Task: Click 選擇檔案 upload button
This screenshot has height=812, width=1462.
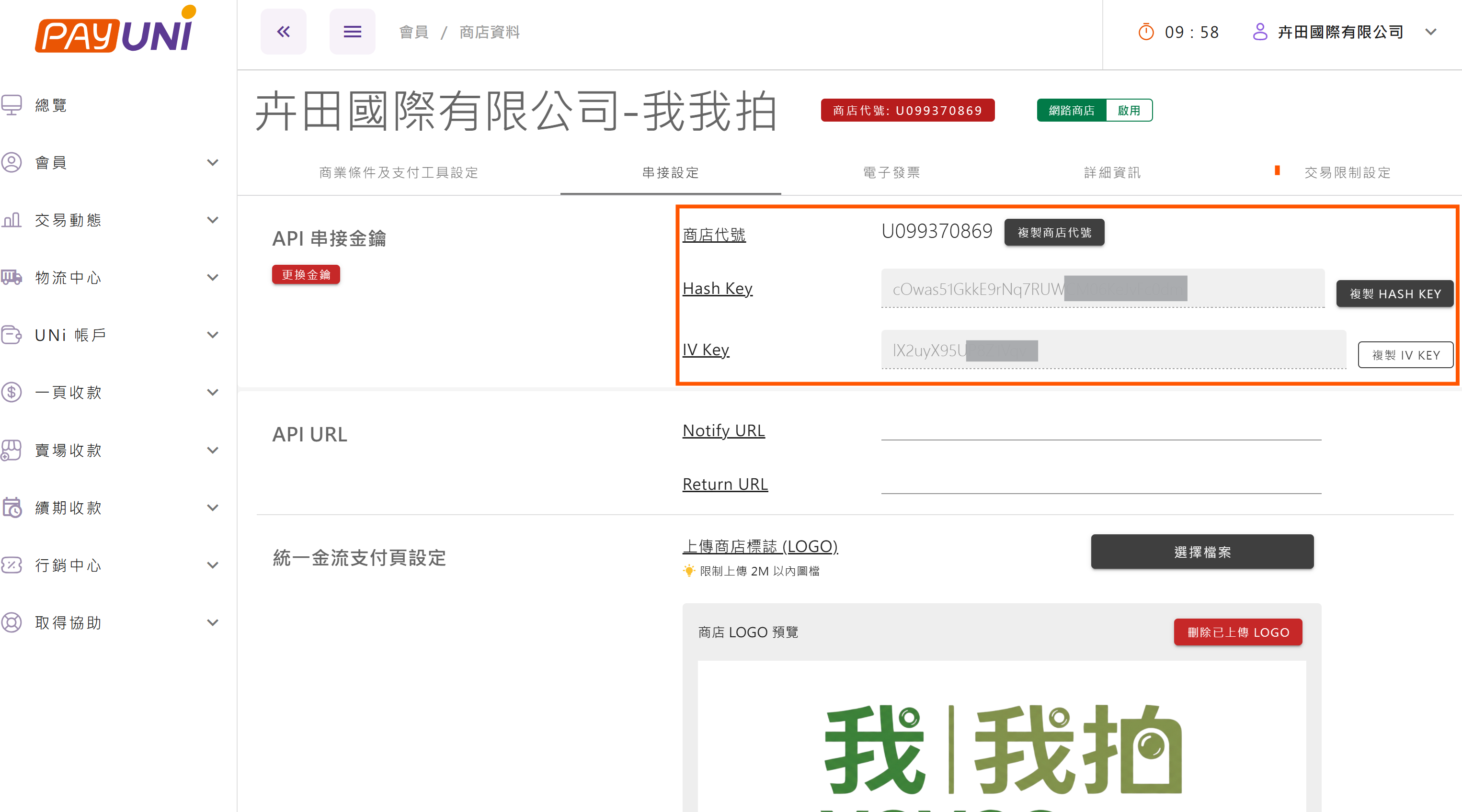Action: (x=1202, y=552)
